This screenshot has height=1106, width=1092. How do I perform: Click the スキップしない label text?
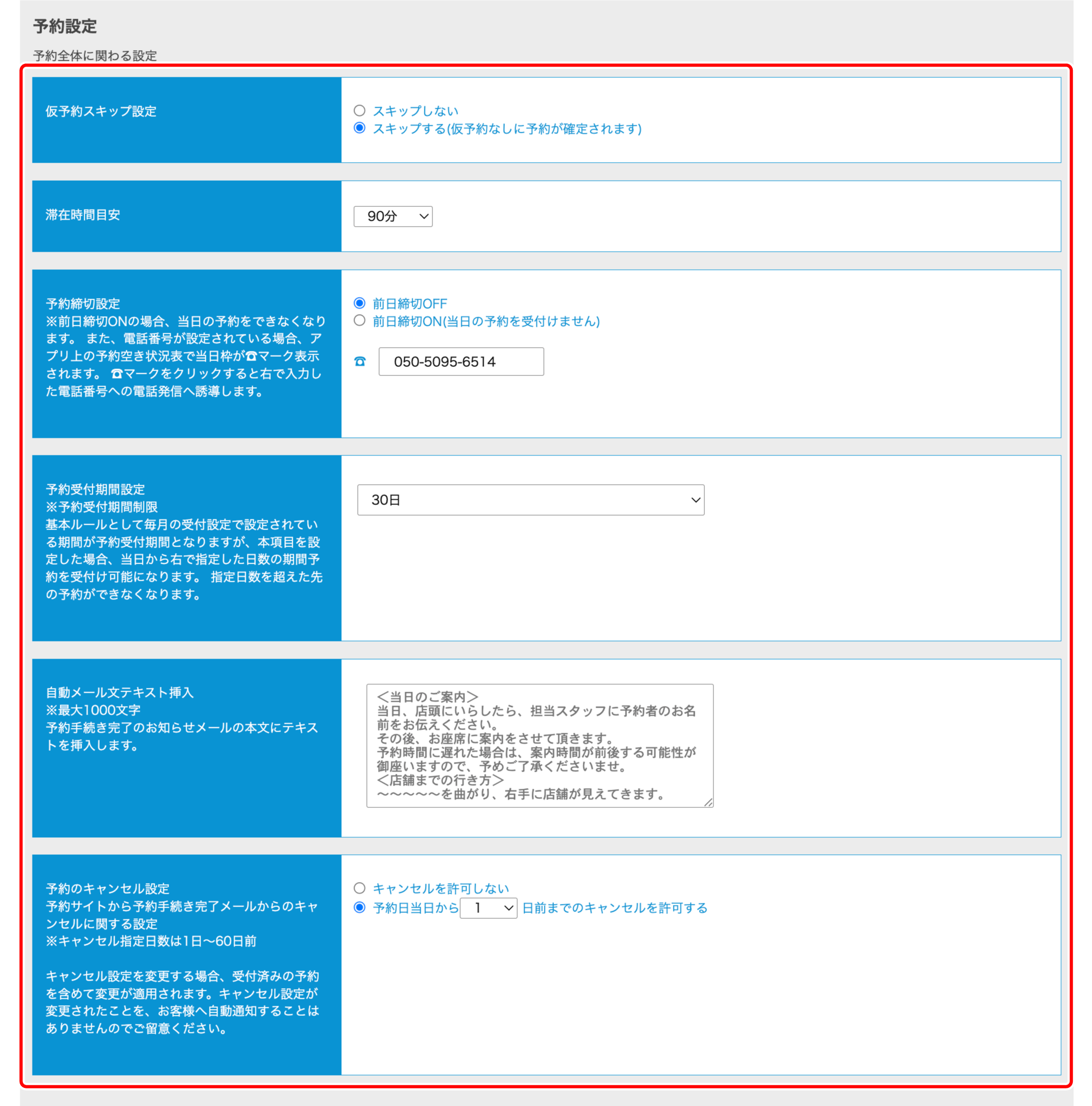pos(415,111)
